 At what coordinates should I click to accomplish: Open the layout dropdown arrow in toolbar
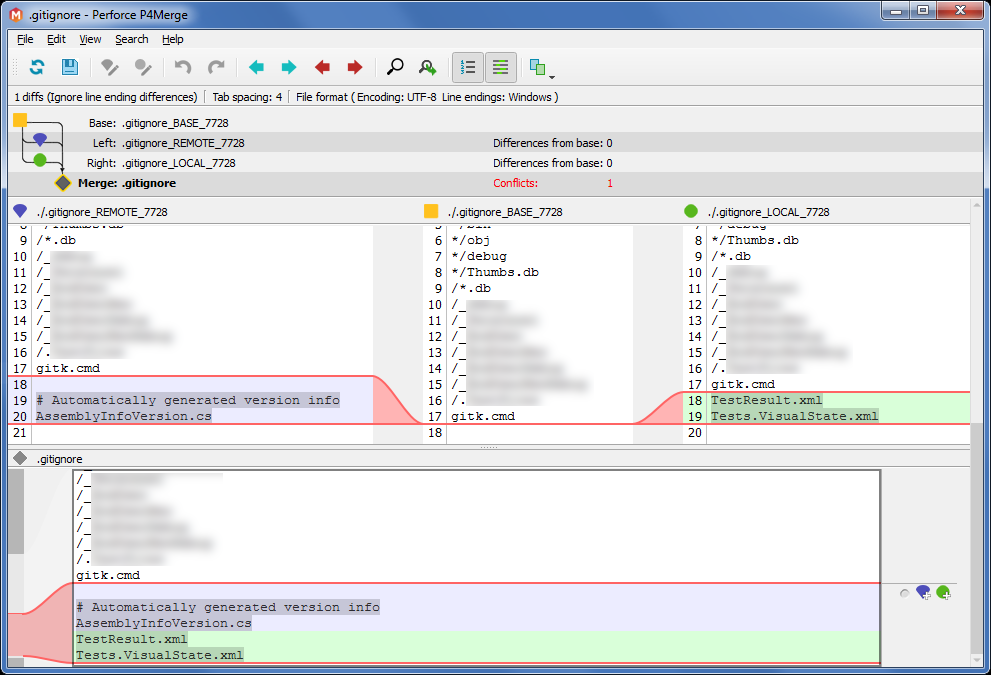(x=552, y=77)
